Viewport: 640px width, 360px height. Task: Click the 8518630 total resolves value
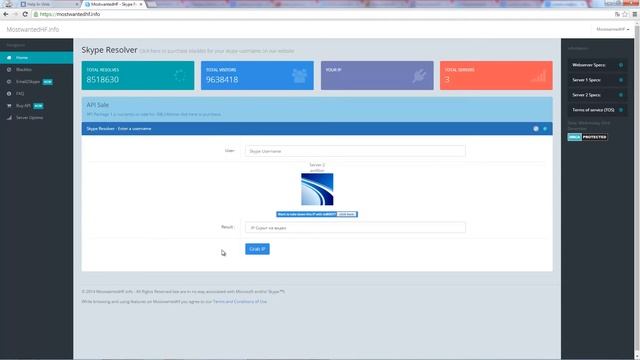102,80
